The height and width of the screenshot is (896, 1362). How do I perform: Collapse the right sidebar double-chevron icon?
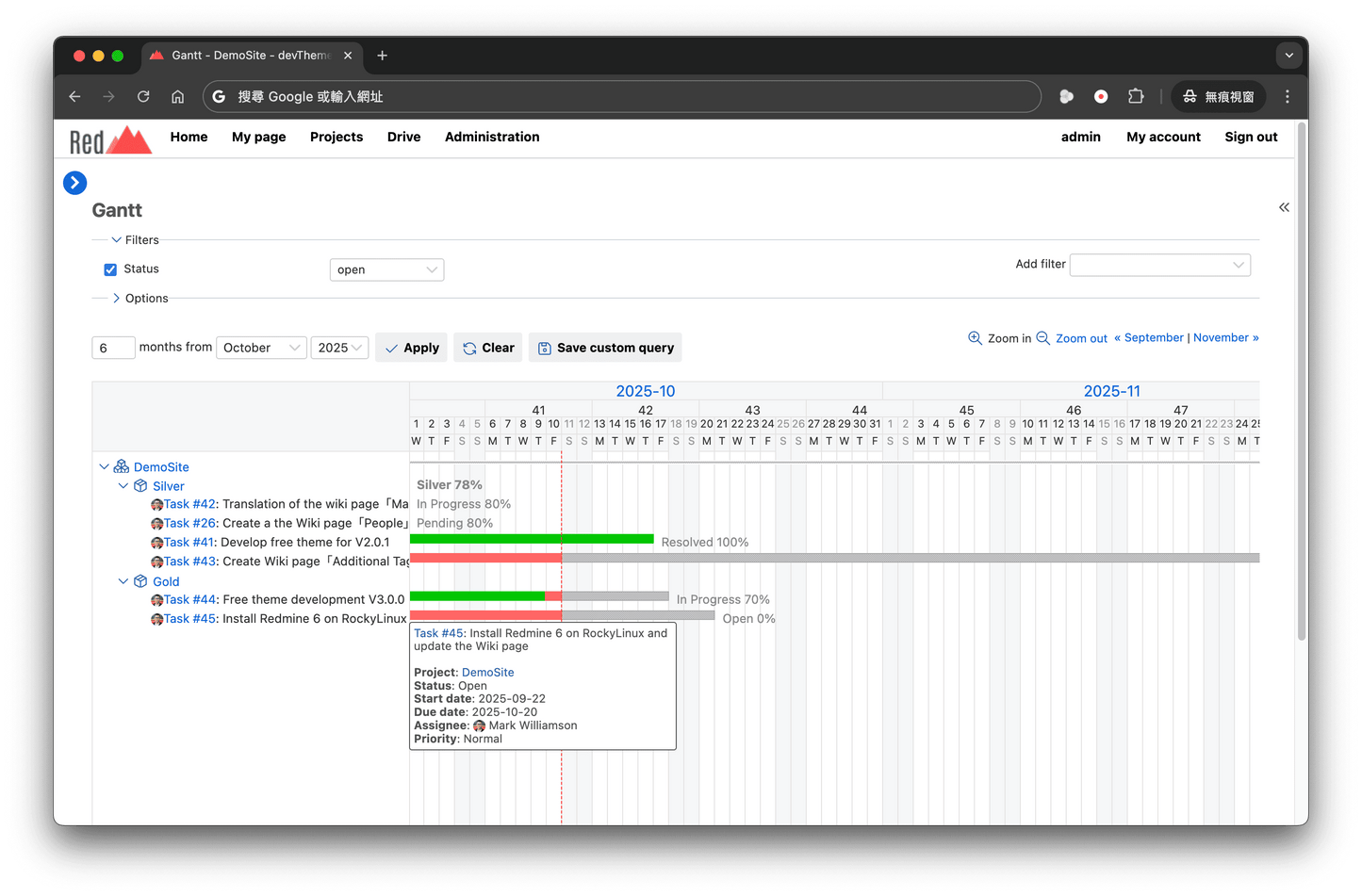1283,207
